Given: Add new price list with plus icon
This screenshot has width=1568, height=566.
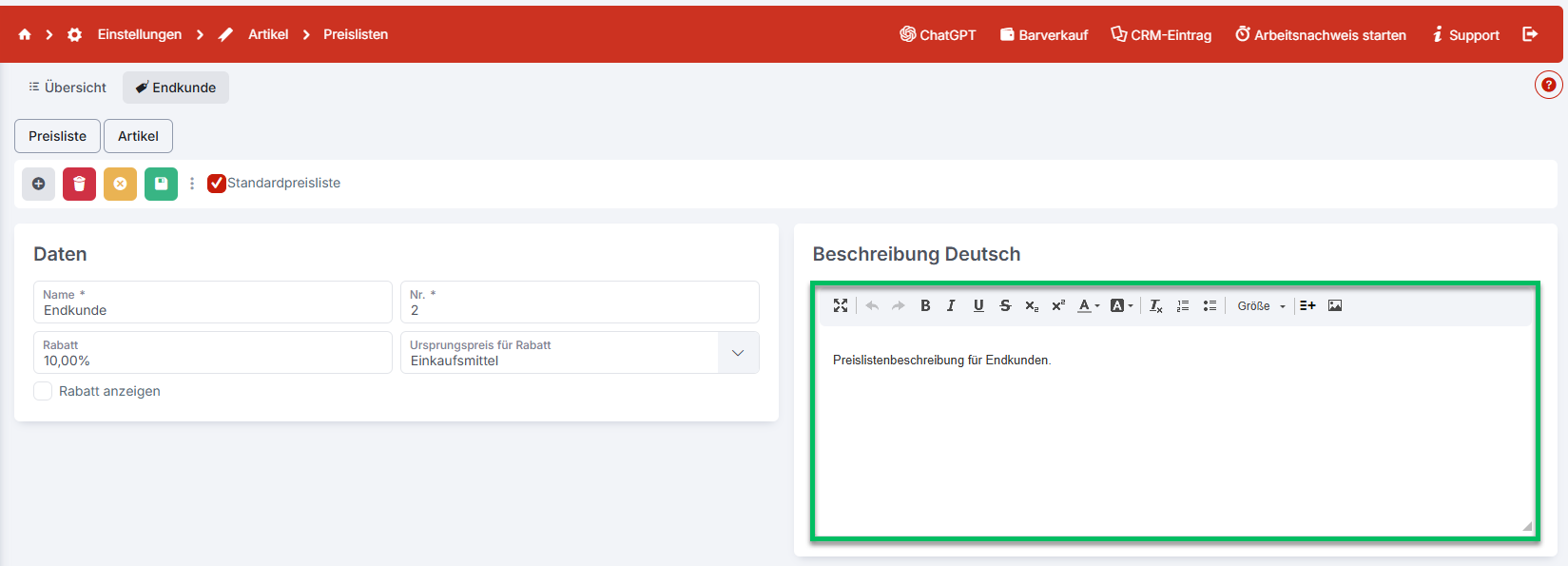Looking at the screenshot, I should [x=38, y=184].
